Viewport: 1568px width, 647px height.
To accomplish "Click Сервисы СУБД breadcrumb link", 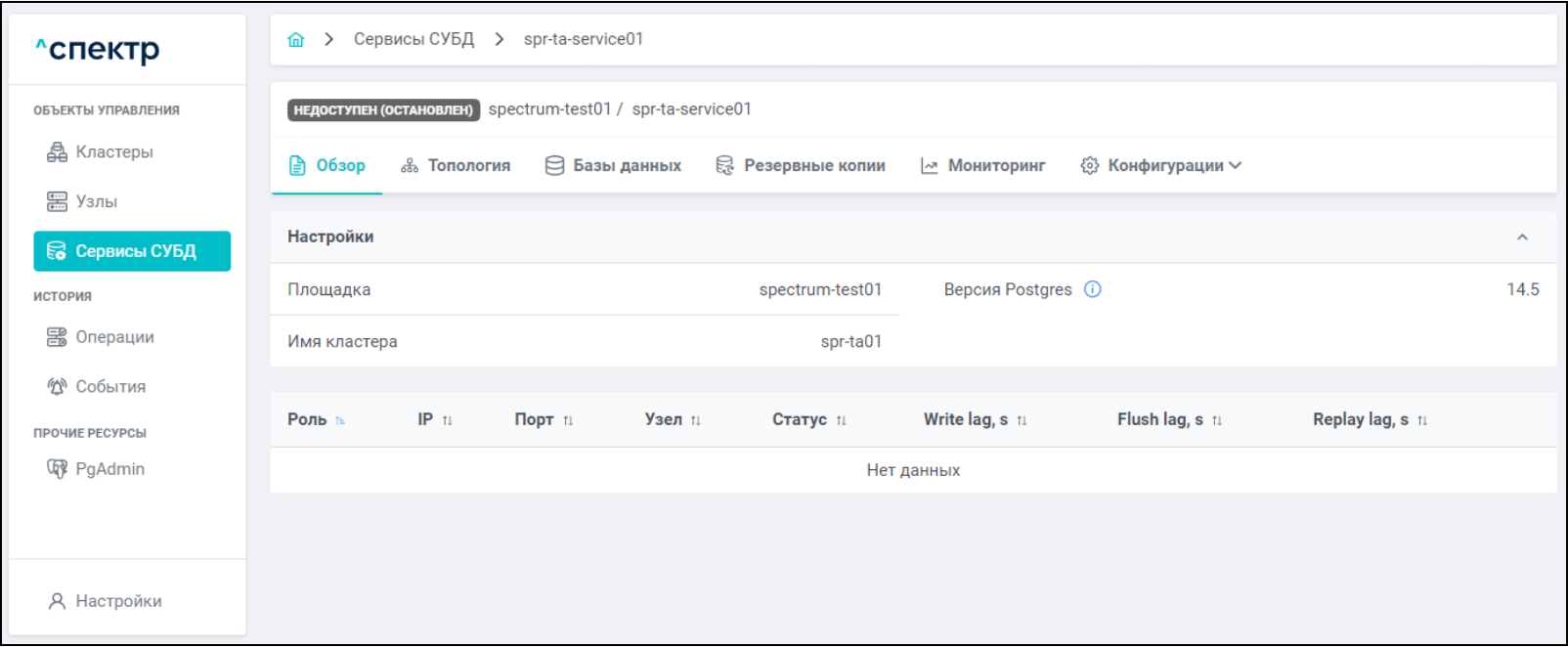I will pos(414,39).
